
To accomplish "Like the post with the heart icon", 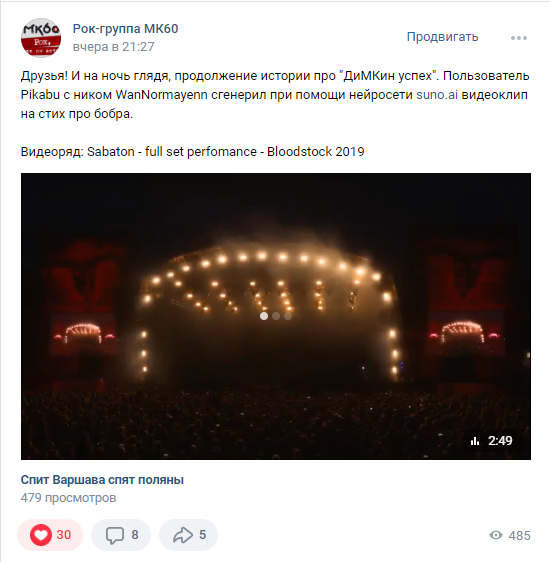I will tap(40, 535).
